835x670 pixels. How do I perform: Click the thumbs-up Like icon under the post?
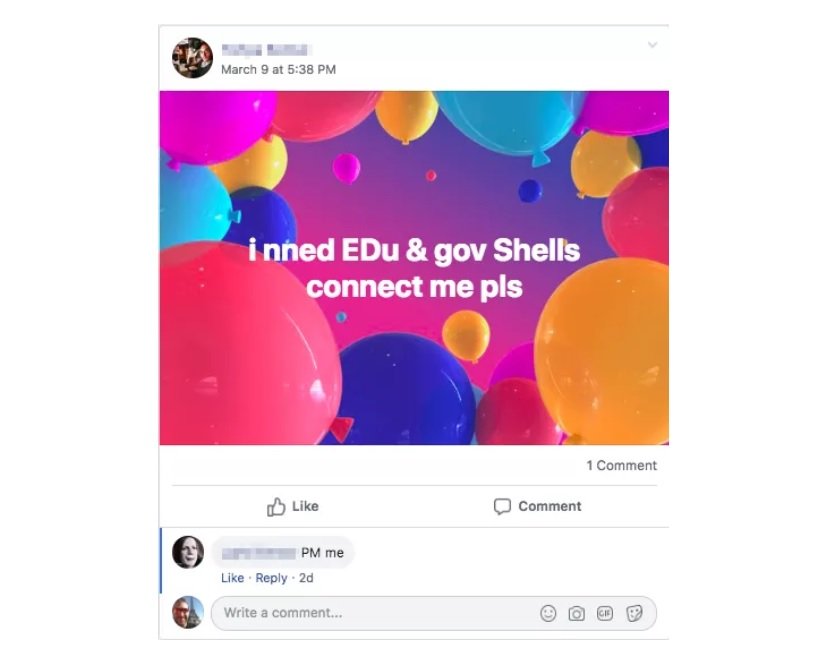pyautogui.click(x=276, y=506)
